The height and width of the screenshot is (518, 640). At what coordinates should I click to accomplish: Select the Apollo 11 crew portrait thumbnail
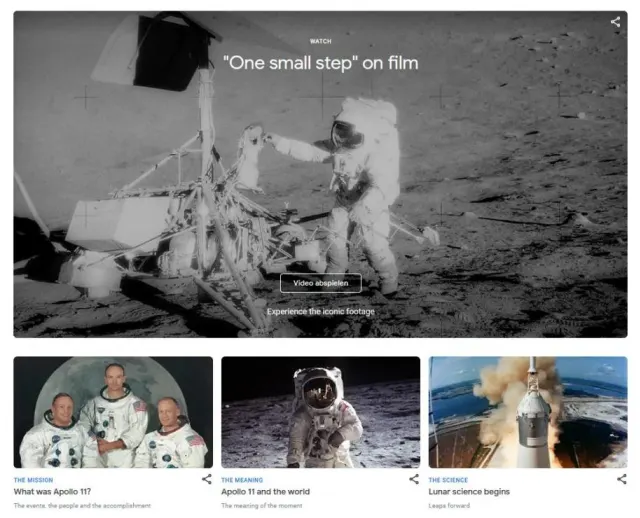pyautogui.click(x=113, y=412)
